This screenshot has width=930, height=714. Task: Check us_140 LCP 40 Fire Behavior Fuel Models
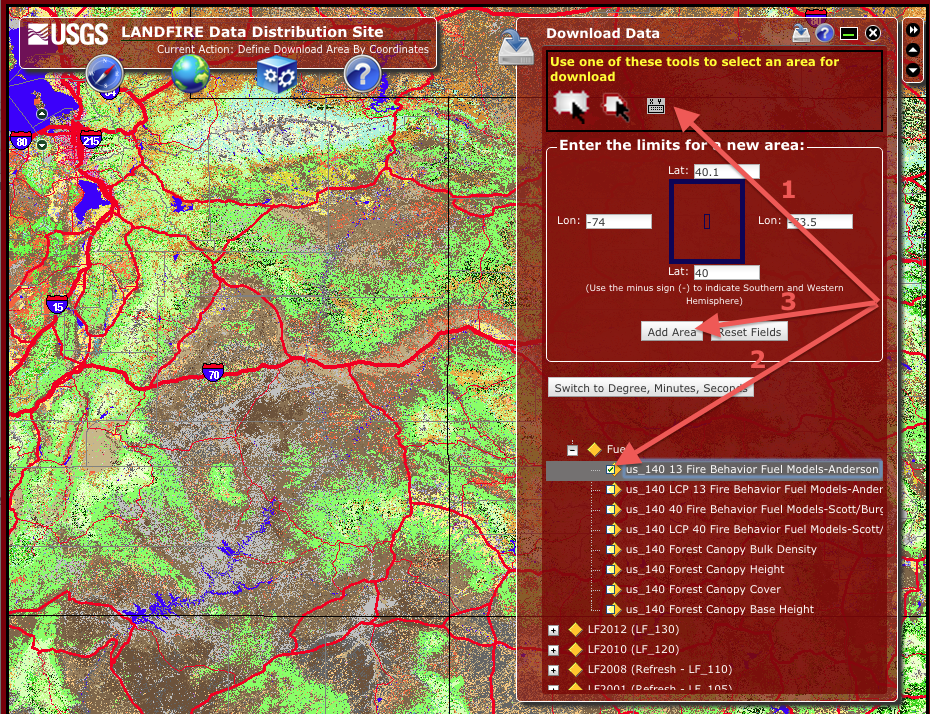coord(610,530)
